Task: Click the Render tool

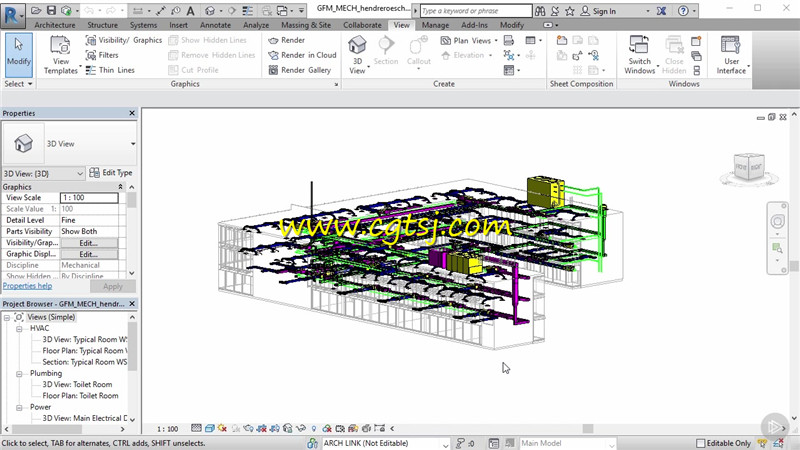Action: pyautogui.click(x=286, y=40)
